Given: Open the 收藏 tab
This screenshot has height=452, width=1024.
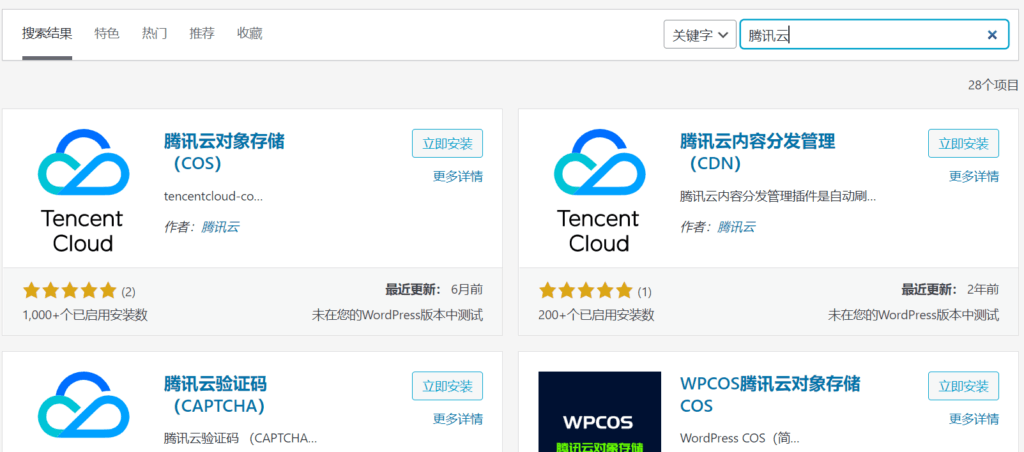Looking at the screenshot, I should pyautogui.click(x=250, y=33).
